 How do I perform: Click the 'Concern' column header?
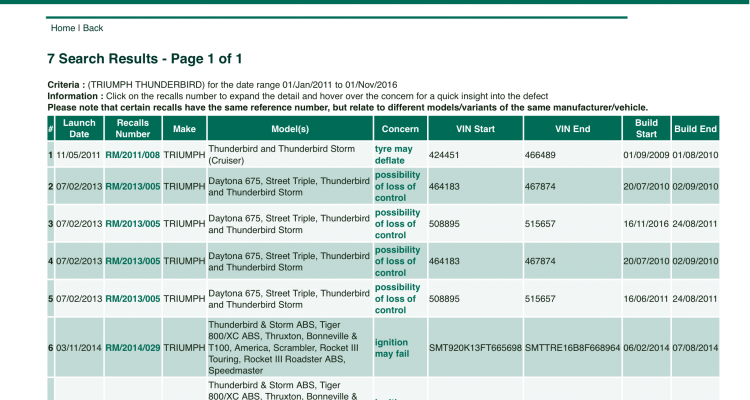point(400,128)
